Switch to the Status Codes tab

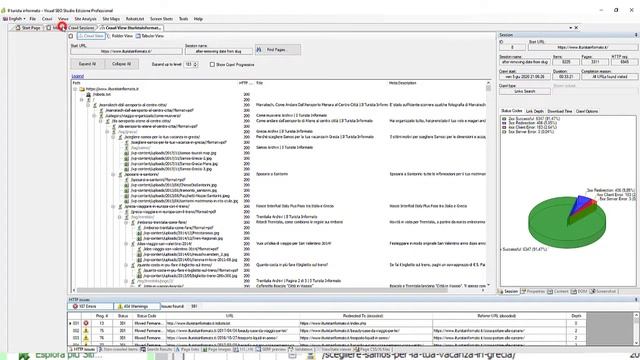coord(512,111)
